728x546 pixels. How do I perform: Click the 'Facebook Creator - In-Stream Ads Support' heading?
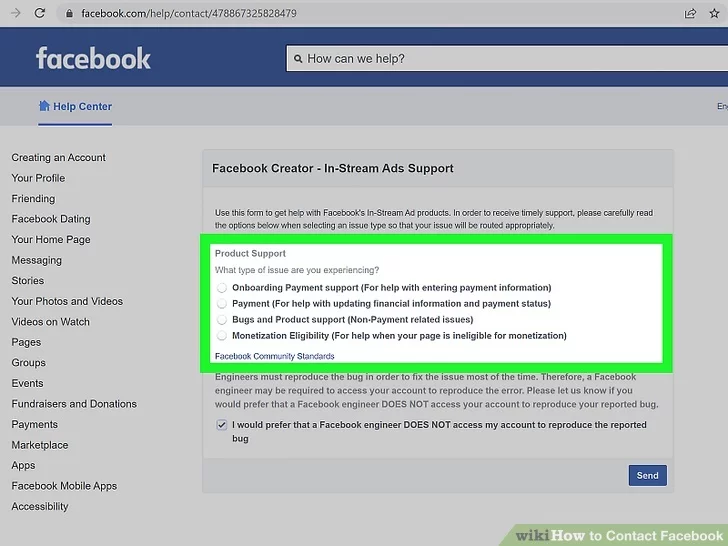(x=333, y=169)
